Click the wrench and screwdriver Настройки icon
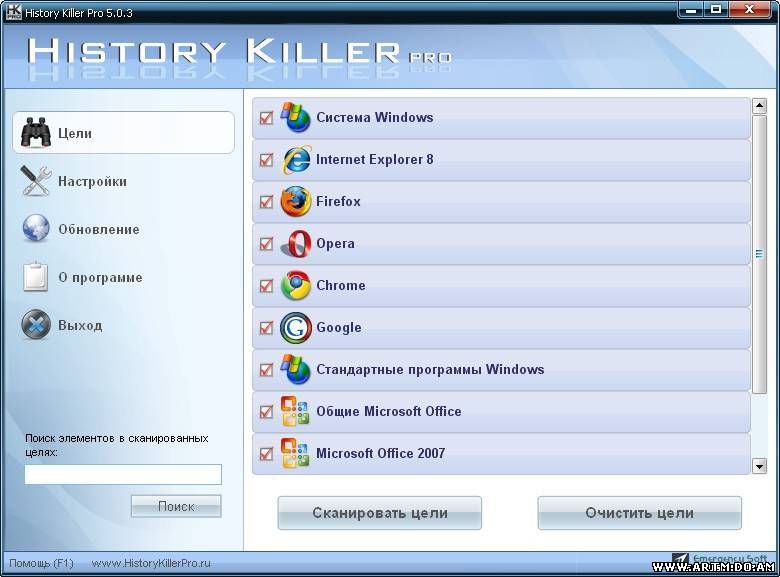The height and width of the screenshot is (577, 780). pos(35,181)
